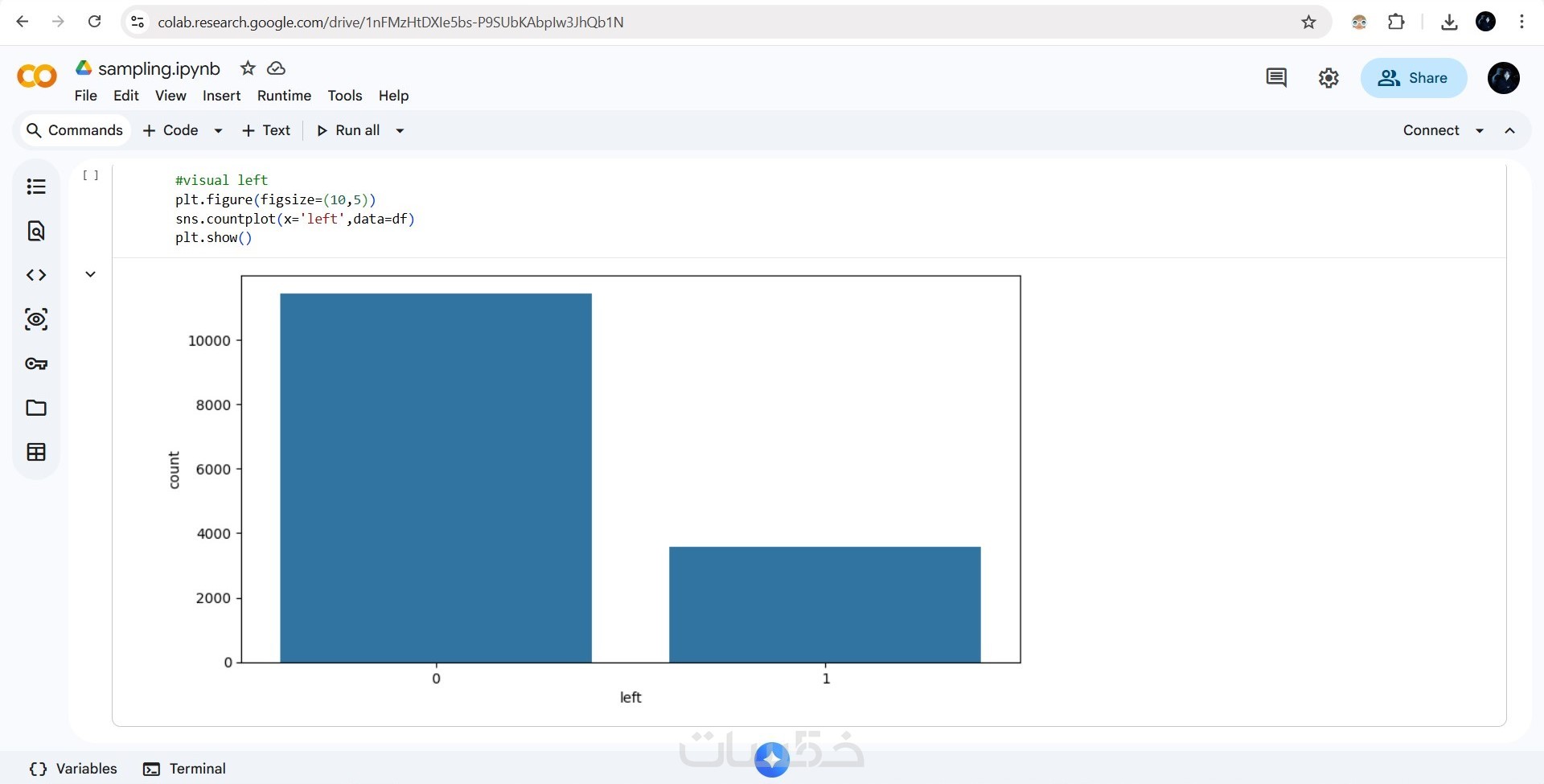Open the Chrome three-dot menu
This screenshot has height=784, width=1544.
pyautogui.click(x=1521, y=22)
